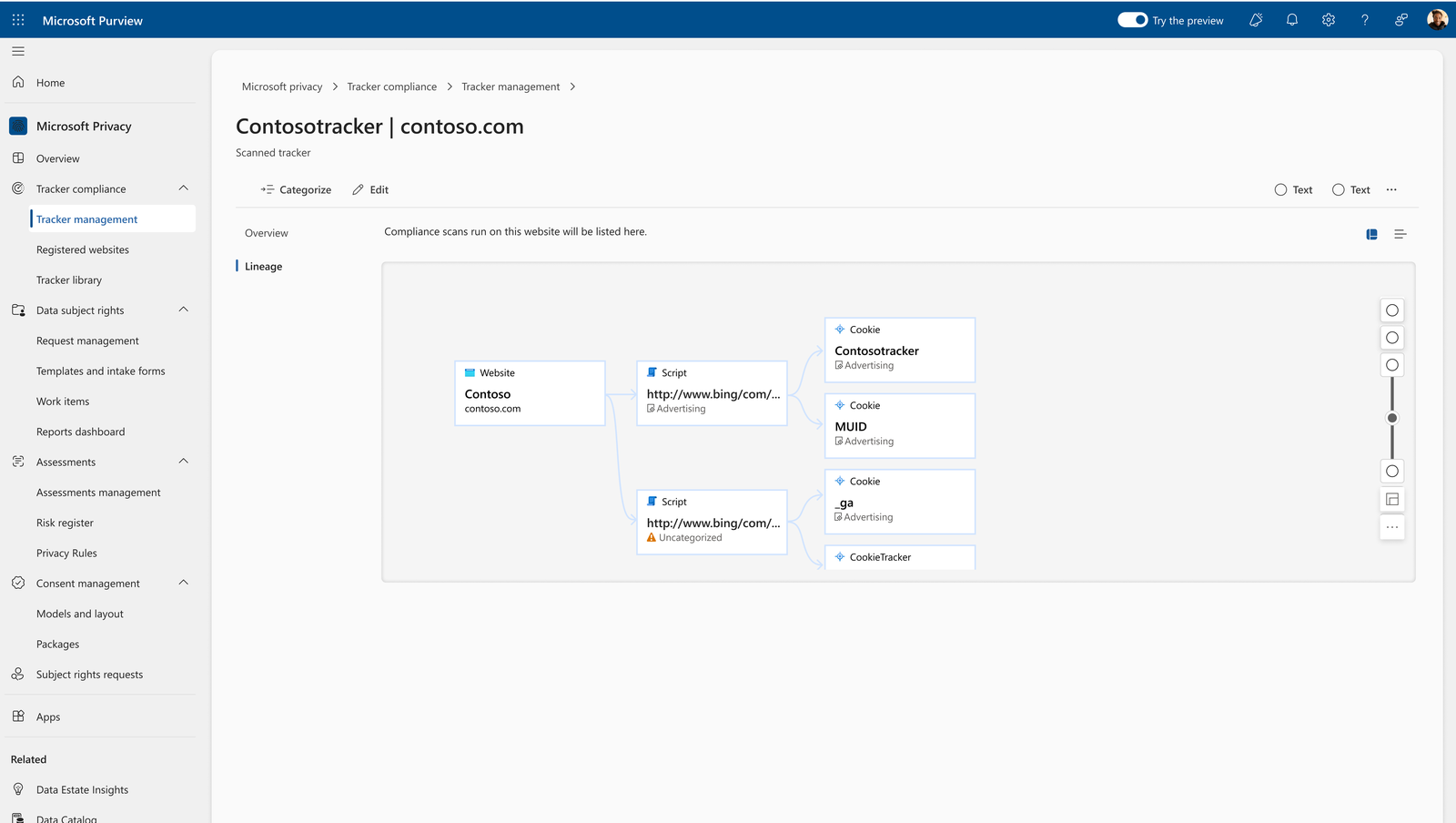Collapse the Assessments section
Screen dimensions: 1456x823
pos(184,462)
